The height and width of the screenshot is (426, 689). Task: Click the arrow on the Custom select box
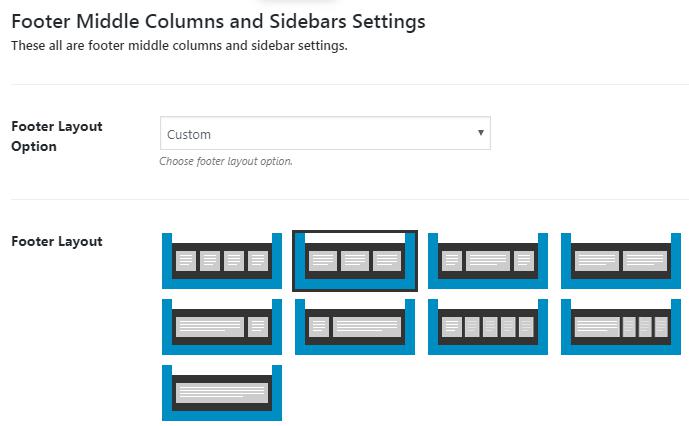click(480, 133)
